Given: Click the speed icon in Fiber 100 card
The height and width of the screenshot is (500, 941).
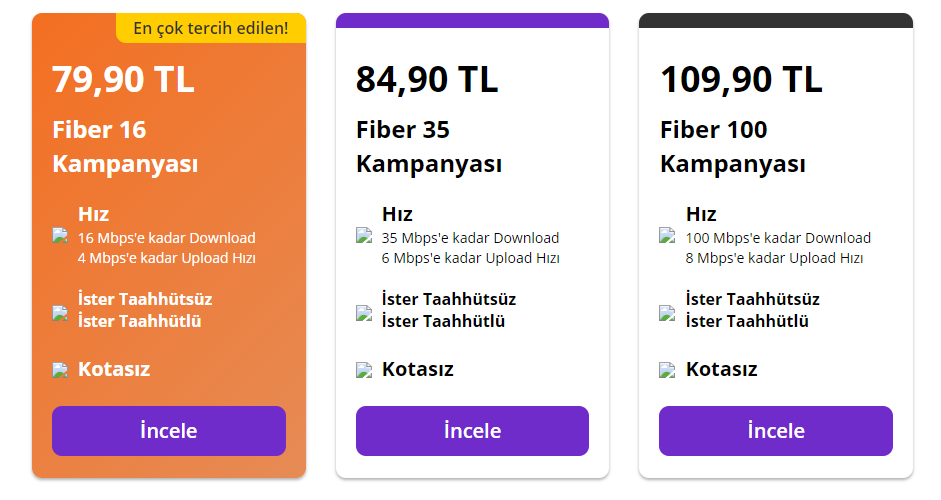Looking at the screenshot, I should tap(667, 236).
